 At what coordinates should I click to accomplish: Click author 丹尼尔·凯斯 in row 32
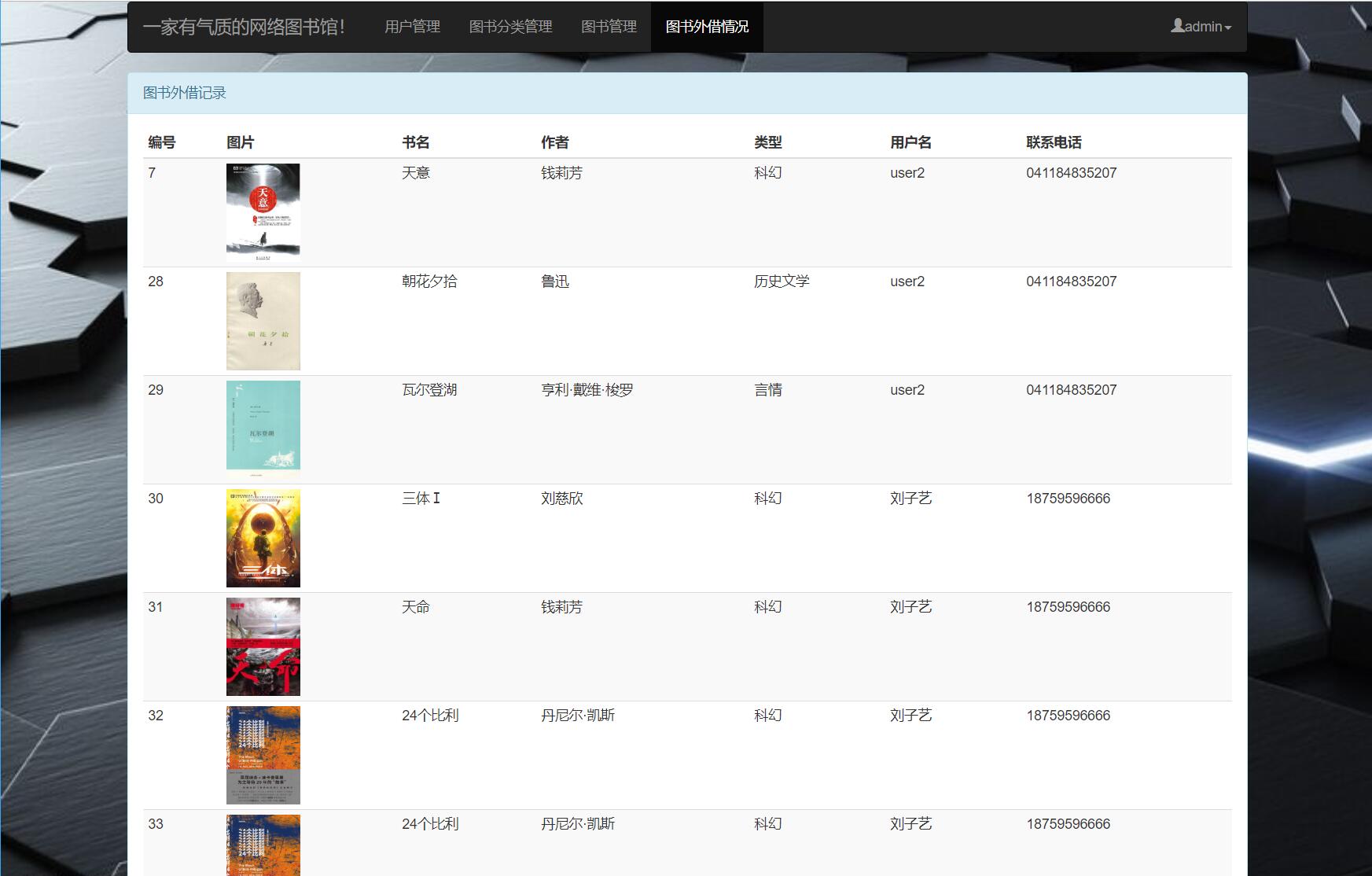pos(578,716)
